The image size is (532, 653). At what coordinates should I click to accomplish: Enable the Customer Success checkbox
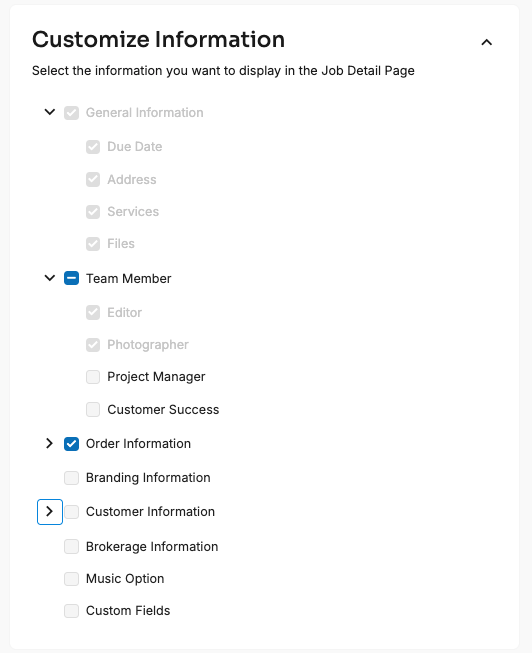[x=93, y=409]
